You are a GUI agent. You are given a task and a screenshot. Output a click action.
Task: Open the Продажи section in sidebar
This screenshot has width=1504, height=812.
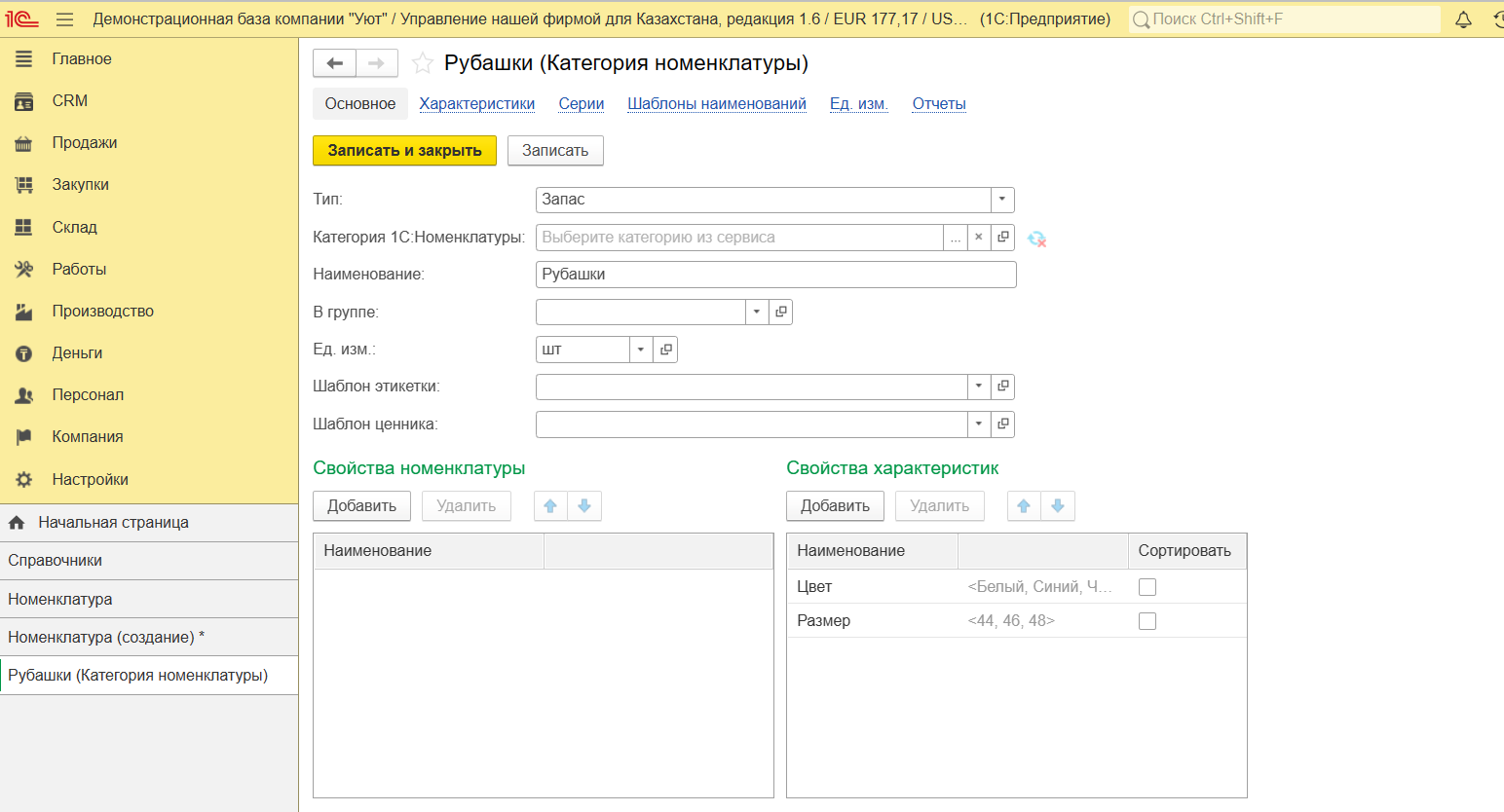pyautogui.click(x=84, y=143)
